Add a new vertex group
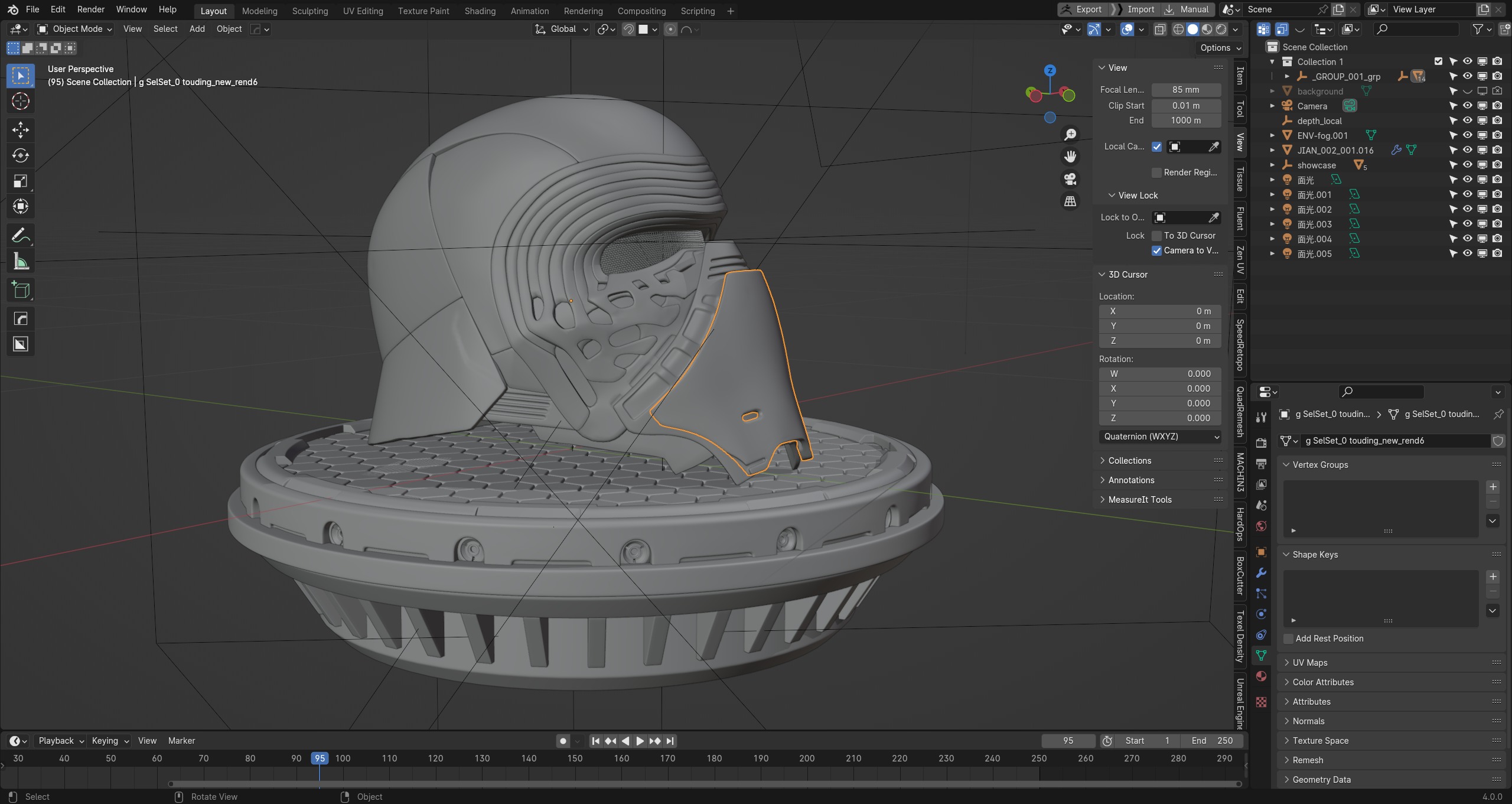Screen dimensions: 1512x804 click(x=1493, y=487)
